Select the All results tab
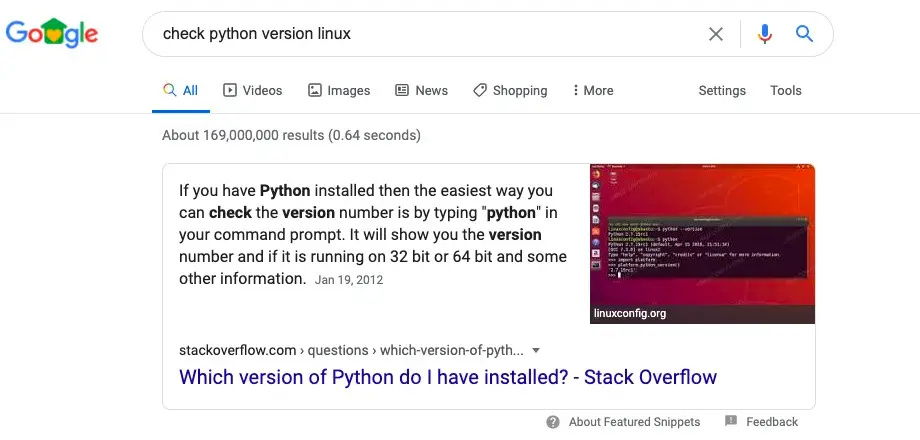Screen dimensions: 920x440 pyautogui.click(x=181, y=90)
